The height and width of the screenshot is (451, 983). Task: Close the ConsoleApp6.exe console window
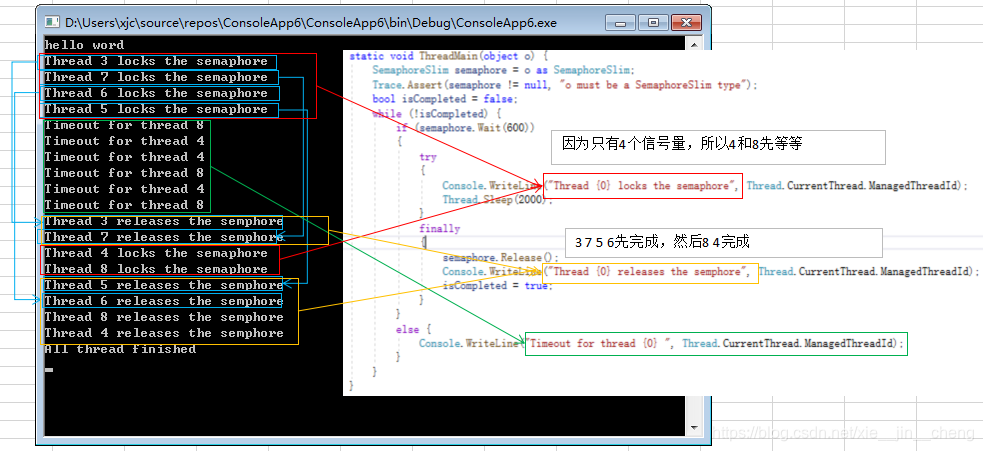(686, 23)
